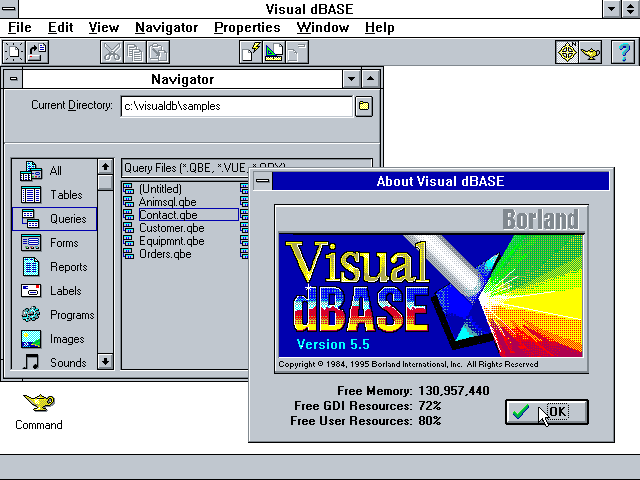Select the All file category in Navigator
This screenshot has width=640, height=480.
click(x=54, y=171)
